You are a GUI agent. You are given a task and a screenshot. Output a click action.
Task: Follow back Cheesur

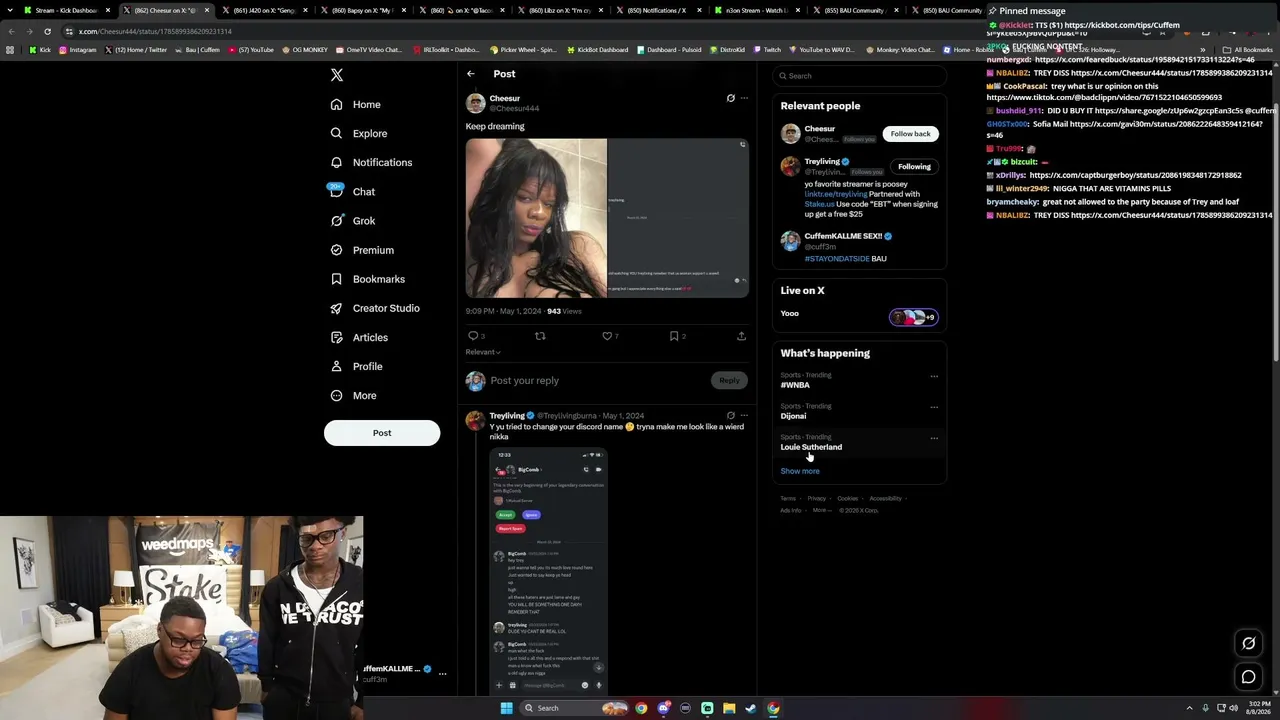910,134
